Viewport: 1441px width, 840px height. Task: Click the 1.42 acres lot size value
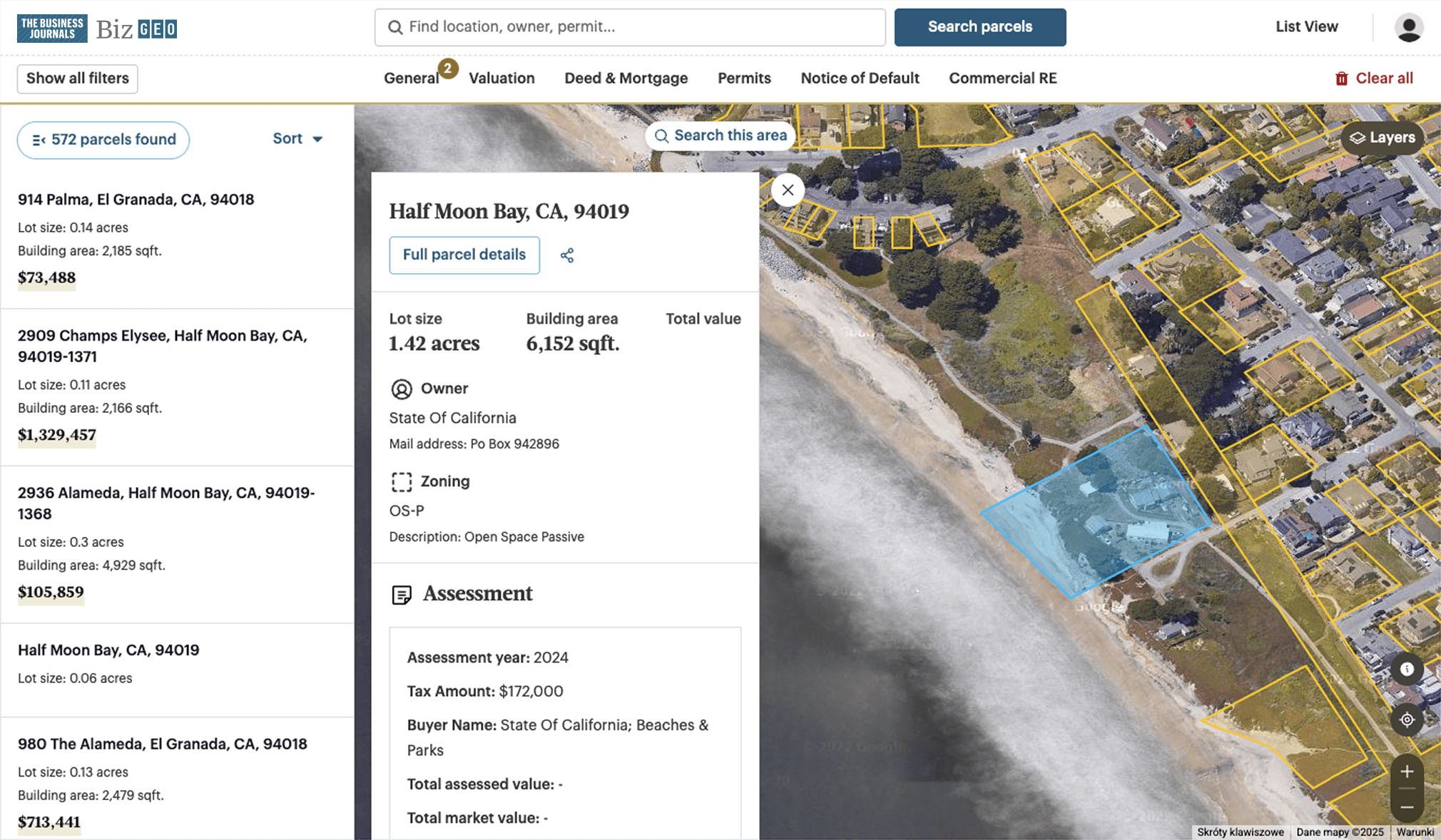tap(434, 344)
